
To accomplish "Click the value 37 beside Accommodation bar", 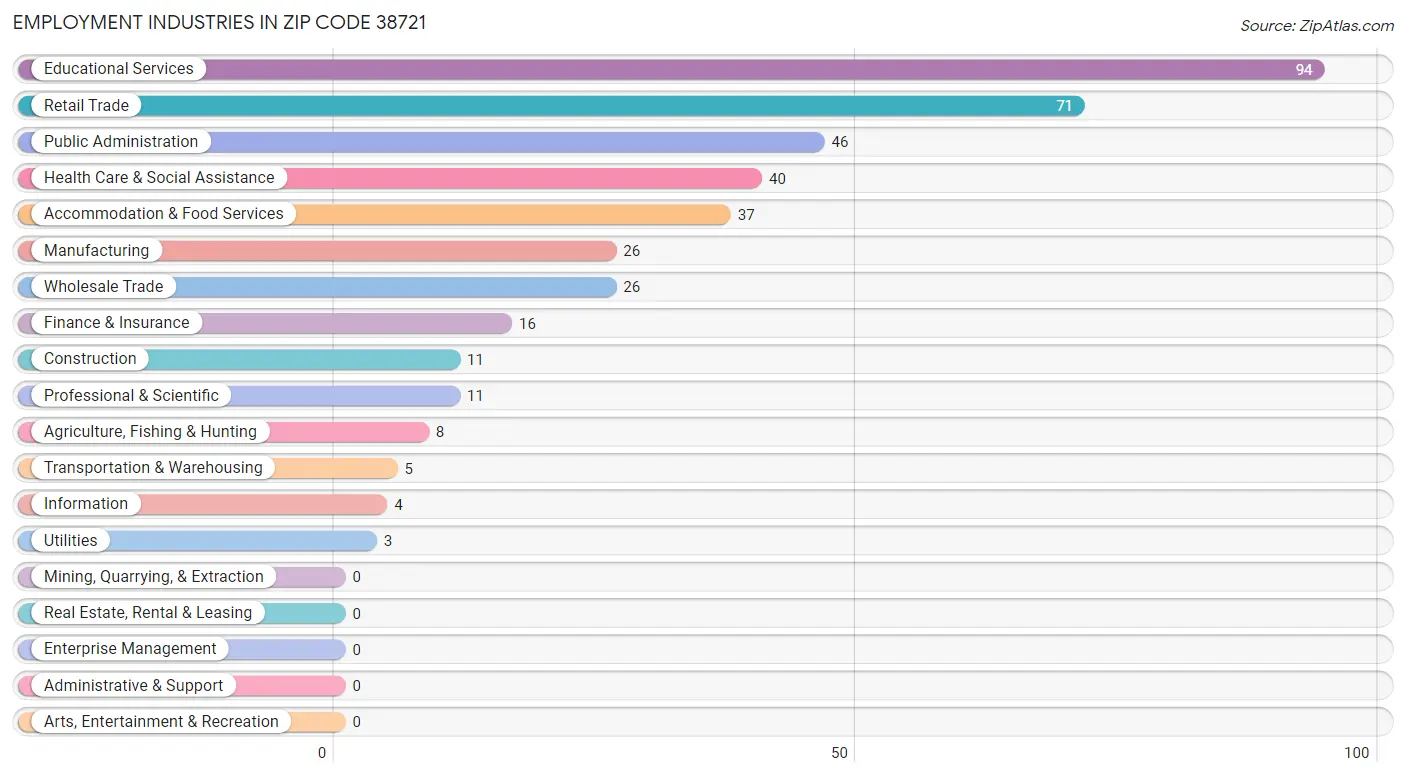I will pyautogui.click(x=746, y=215).
